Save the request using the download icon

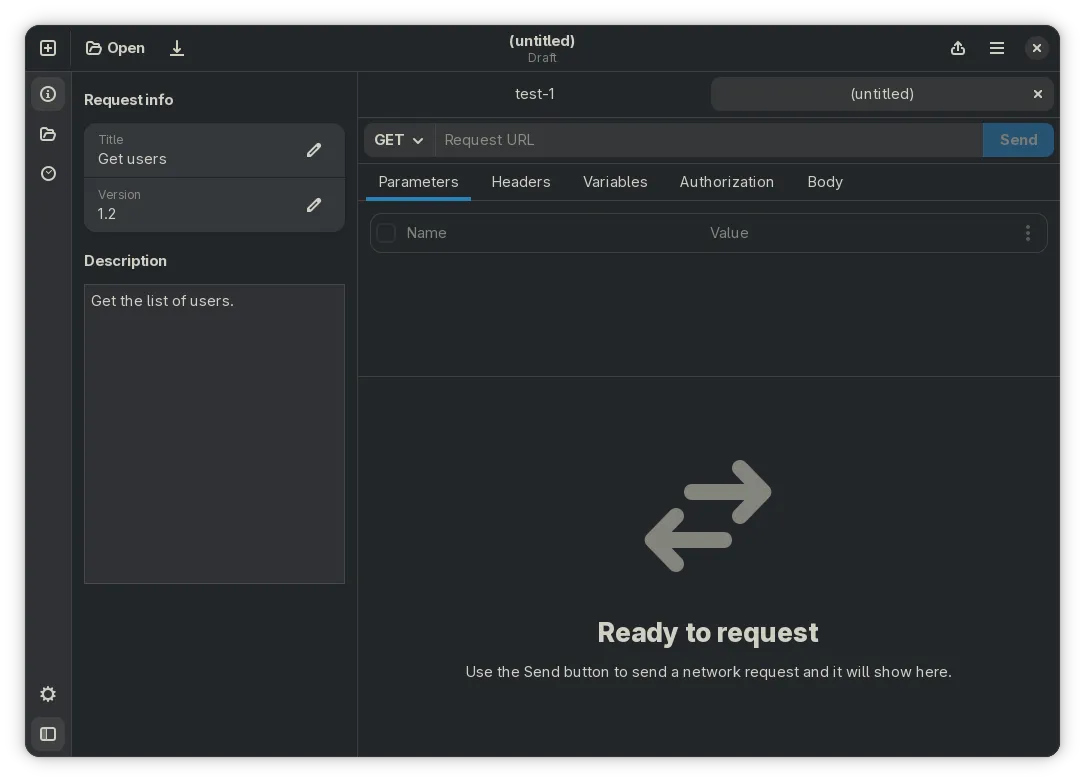[x=177, y=47]
